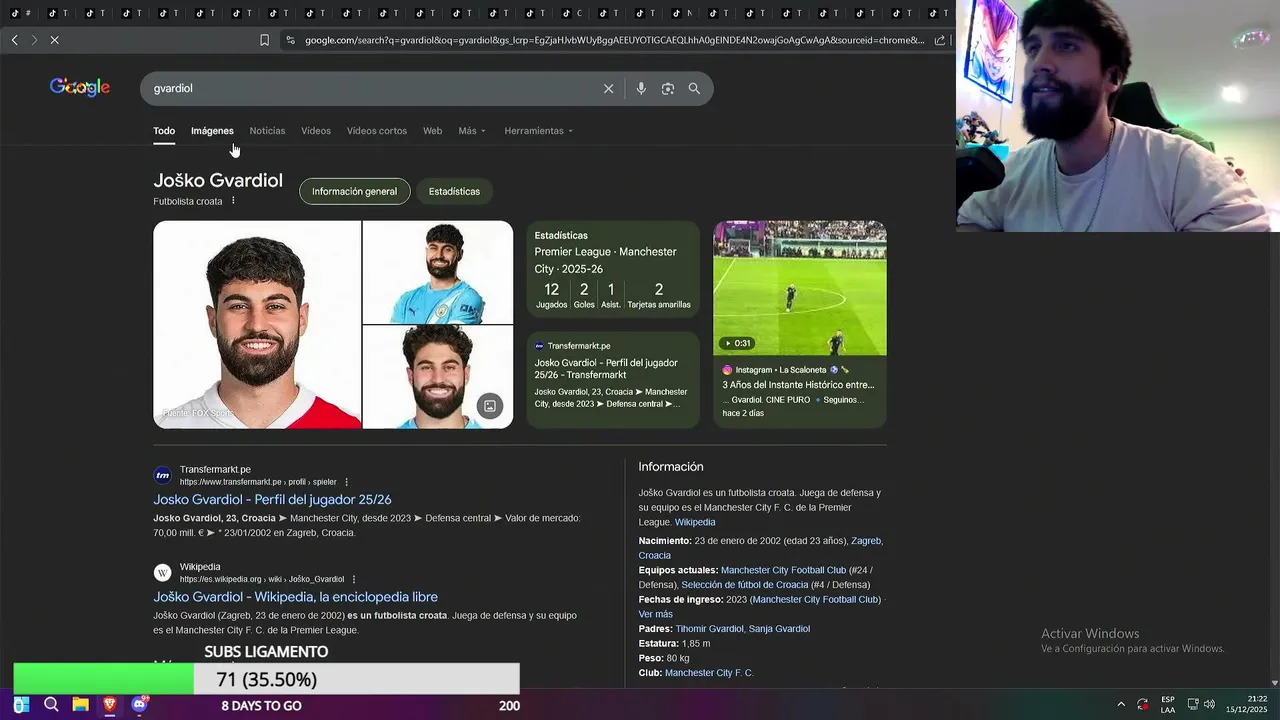Open Google Lens image search icon
1280x720 pixels.
pos(668,88)
